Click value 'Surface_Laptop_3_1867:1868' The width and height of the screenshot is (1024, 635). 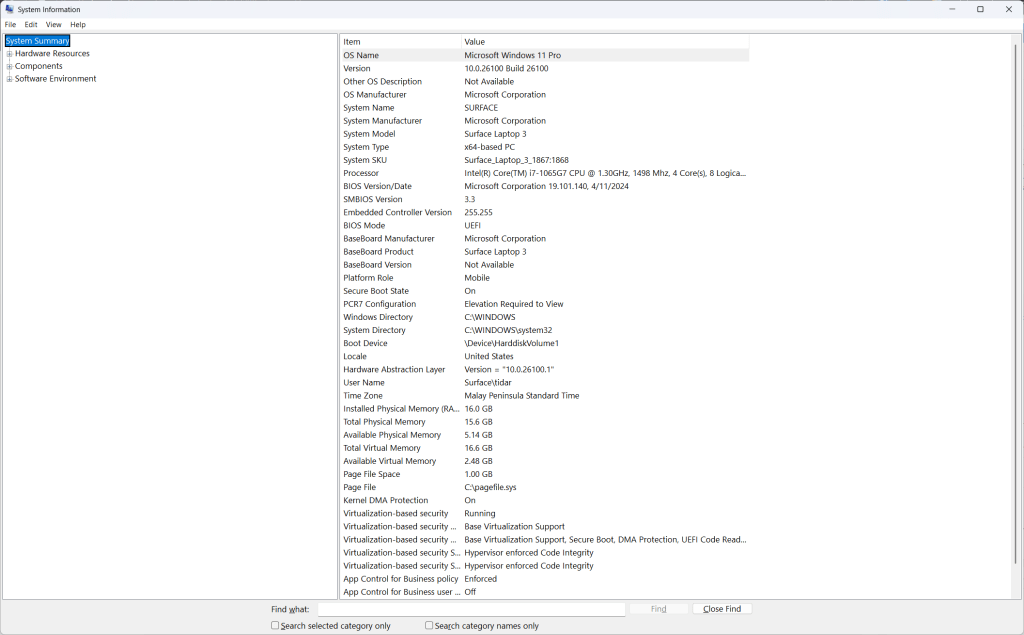point(516,160)
